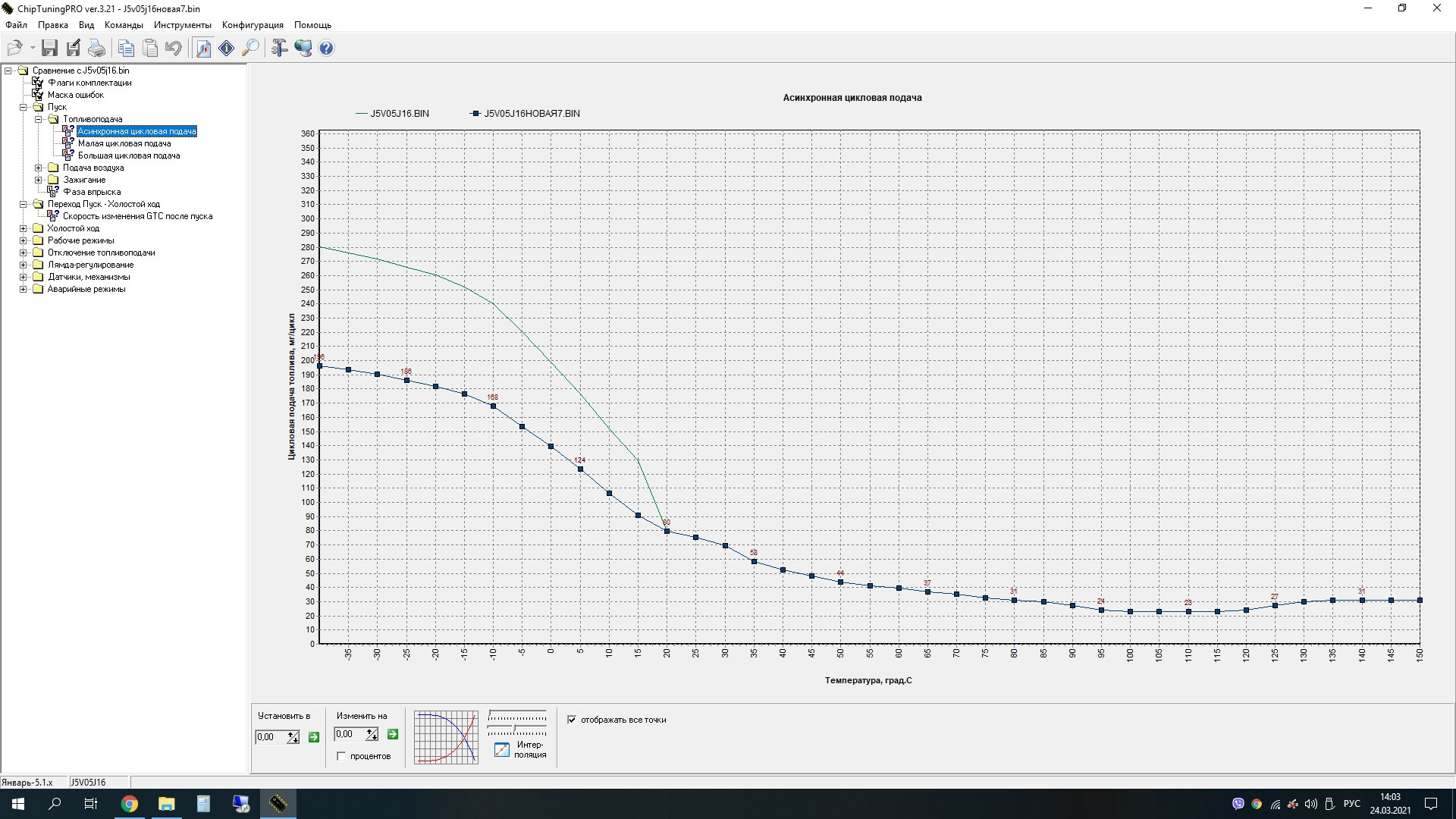Click the Print toolbar icon

click(x=97, y=49)
